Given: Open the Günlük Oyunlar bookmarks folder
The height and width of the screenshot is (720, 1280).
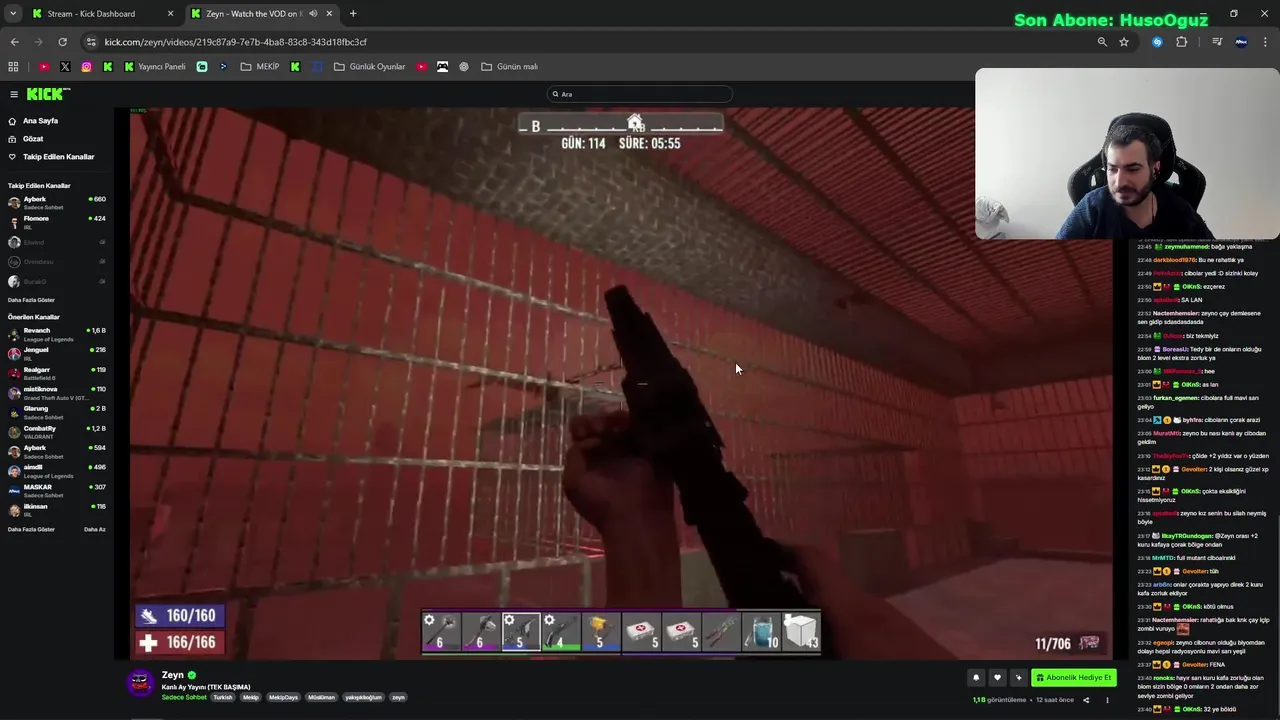Looking at the screenshot, I should point(369,67).
